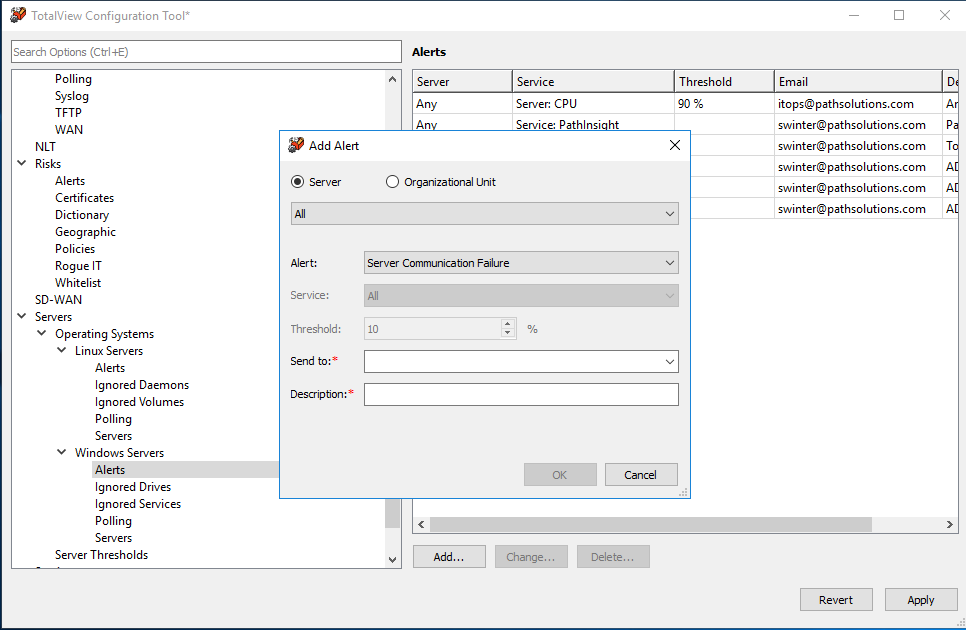Collapse the Risks tree branch

pos(21,163)
